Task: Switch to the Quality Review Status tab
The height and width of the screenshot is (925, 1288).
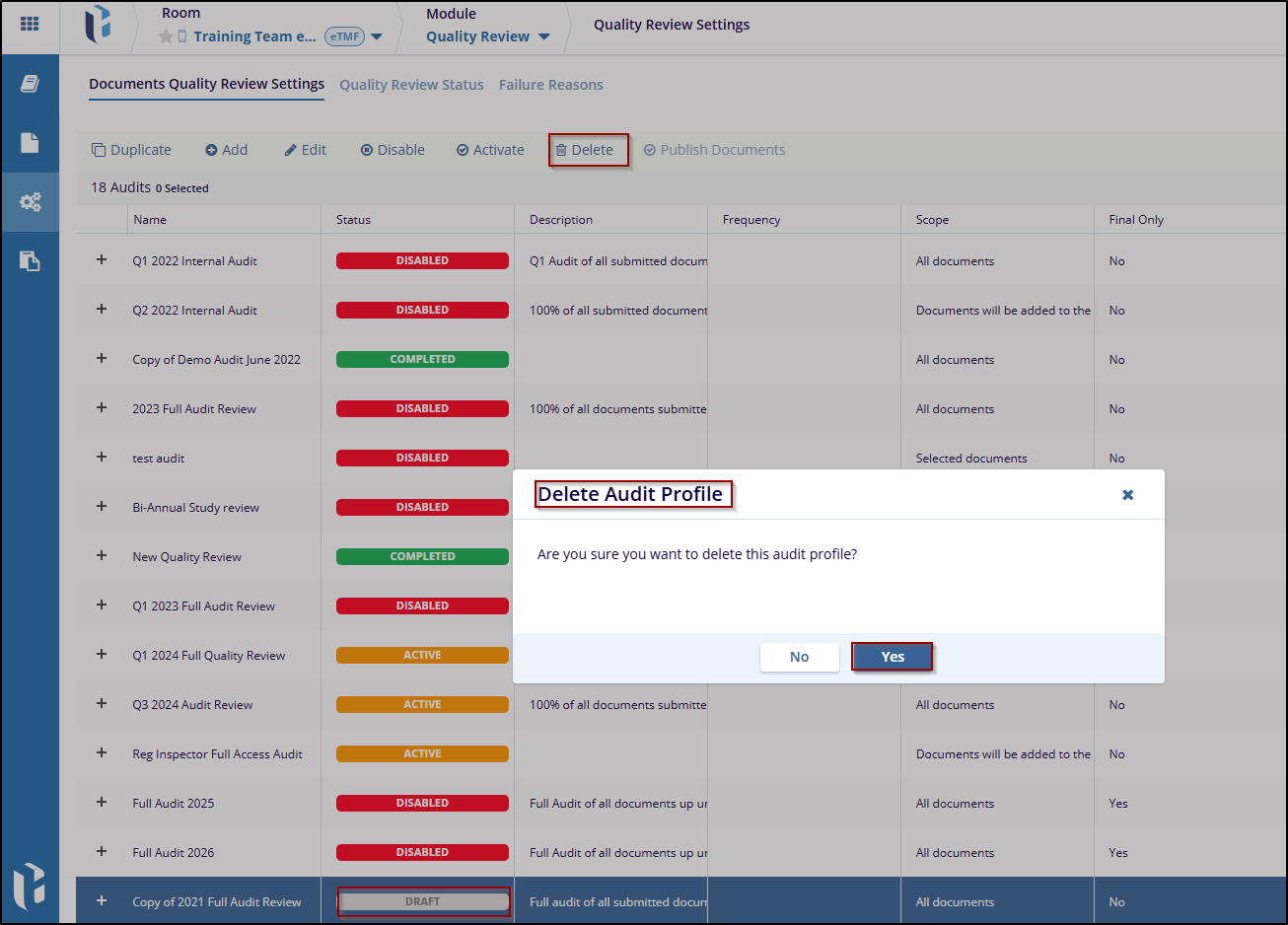Action: pyautogui.click(x=411, y=85)
